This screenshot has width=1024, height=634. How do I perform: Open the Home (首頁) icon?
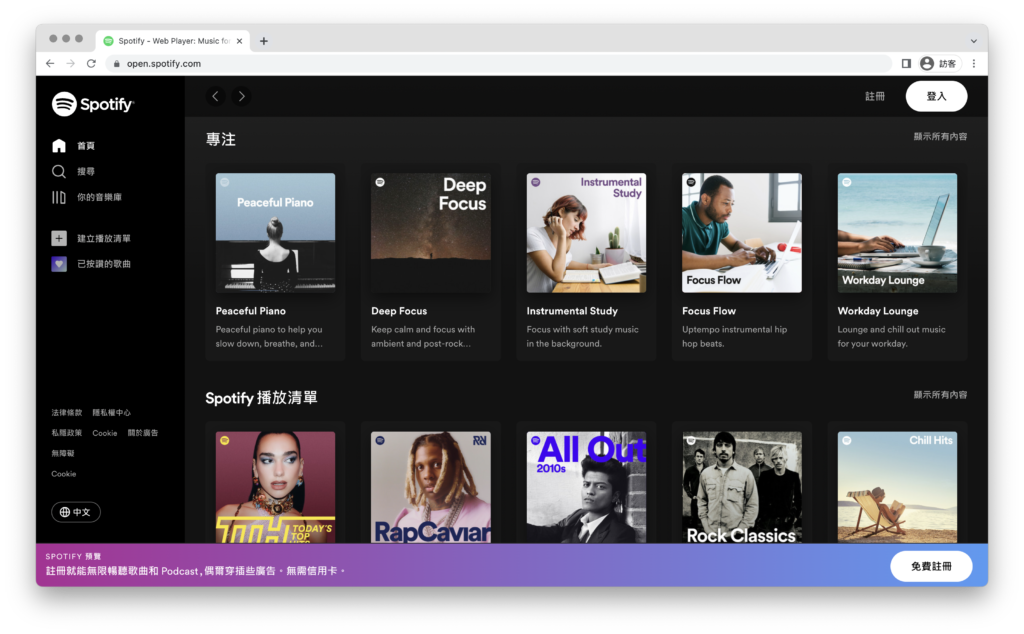[x=59, y=146]
